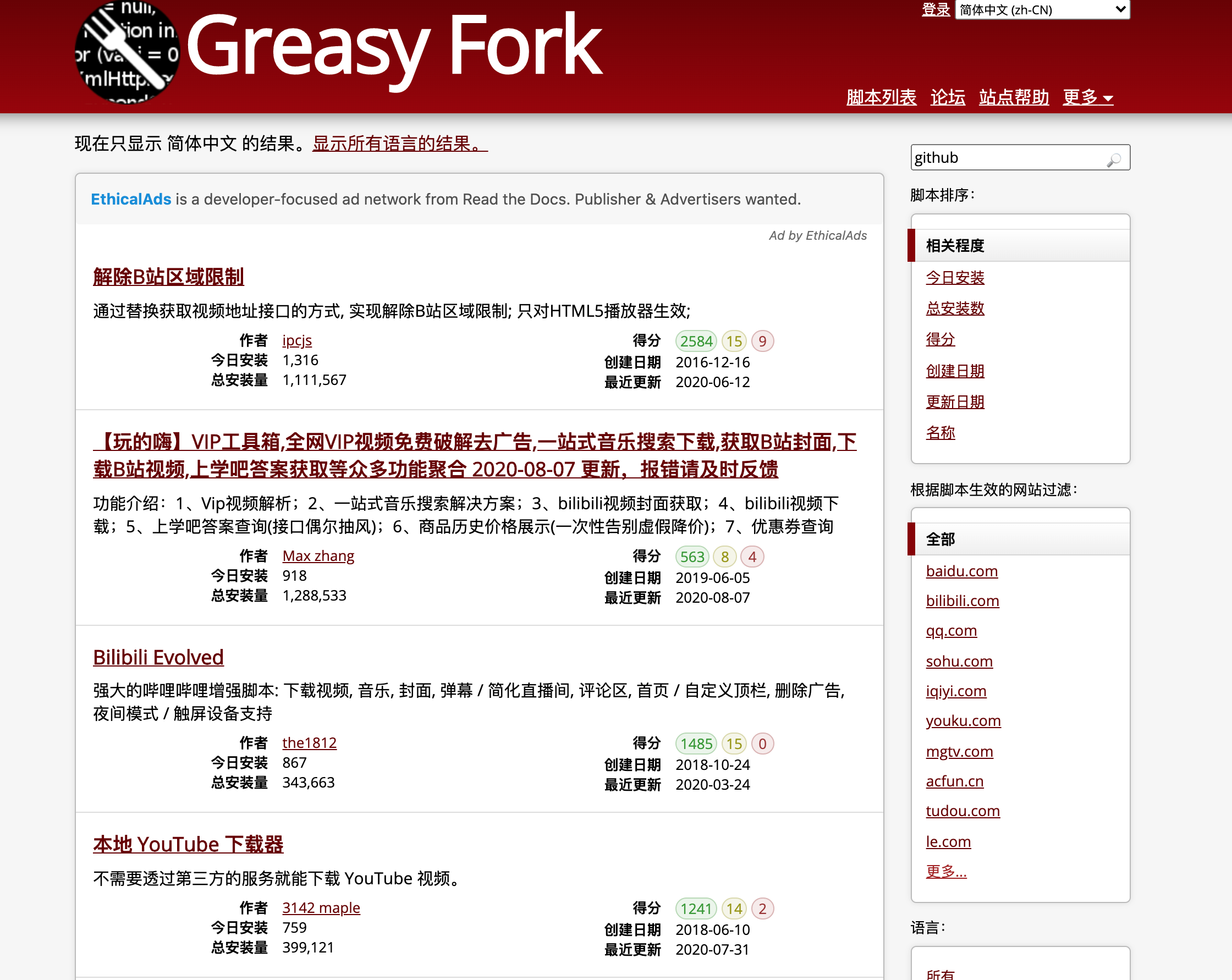This screenshot has height=980, width=1232.
Task: Click the green 2584 good ratings badge
Action: (695, 341)
